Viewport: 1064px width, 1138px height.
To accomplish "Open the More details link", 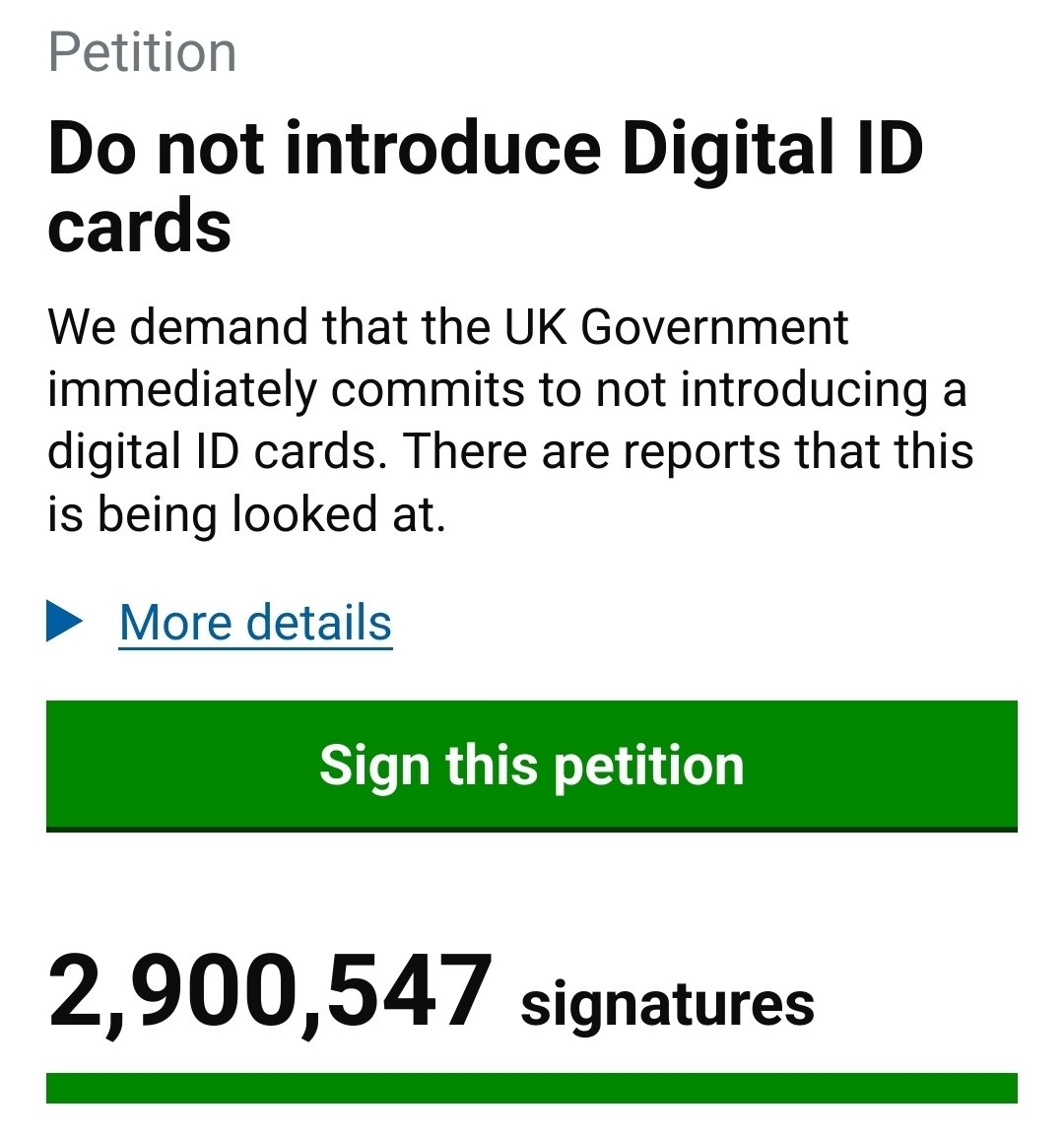I will coord(255,623).
